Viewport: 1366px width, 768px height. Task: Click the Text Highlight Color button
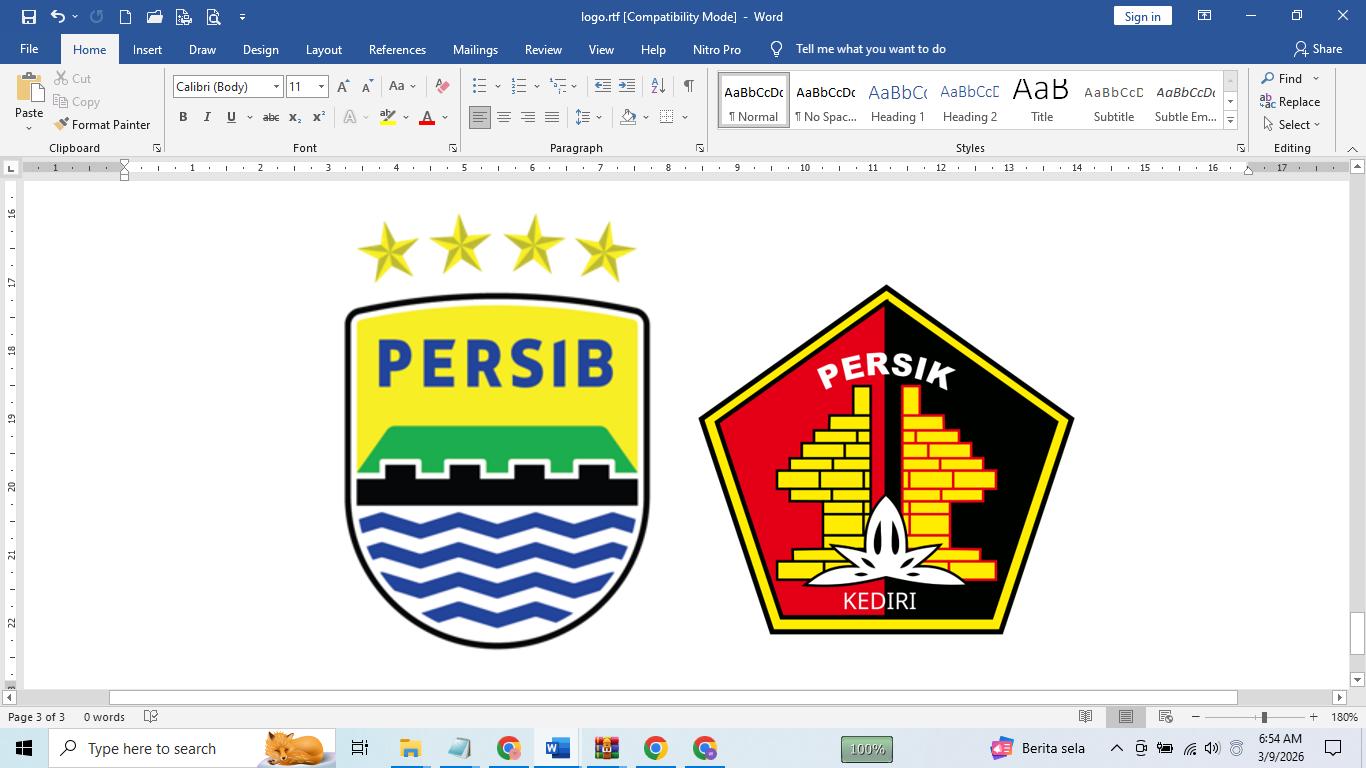click(388, 117)
